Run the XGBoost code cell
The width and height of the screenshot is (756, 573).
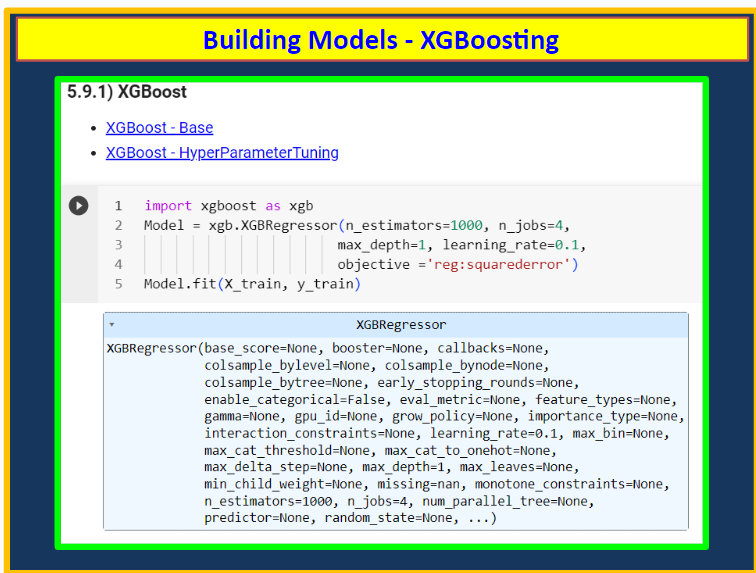(79, 205)
